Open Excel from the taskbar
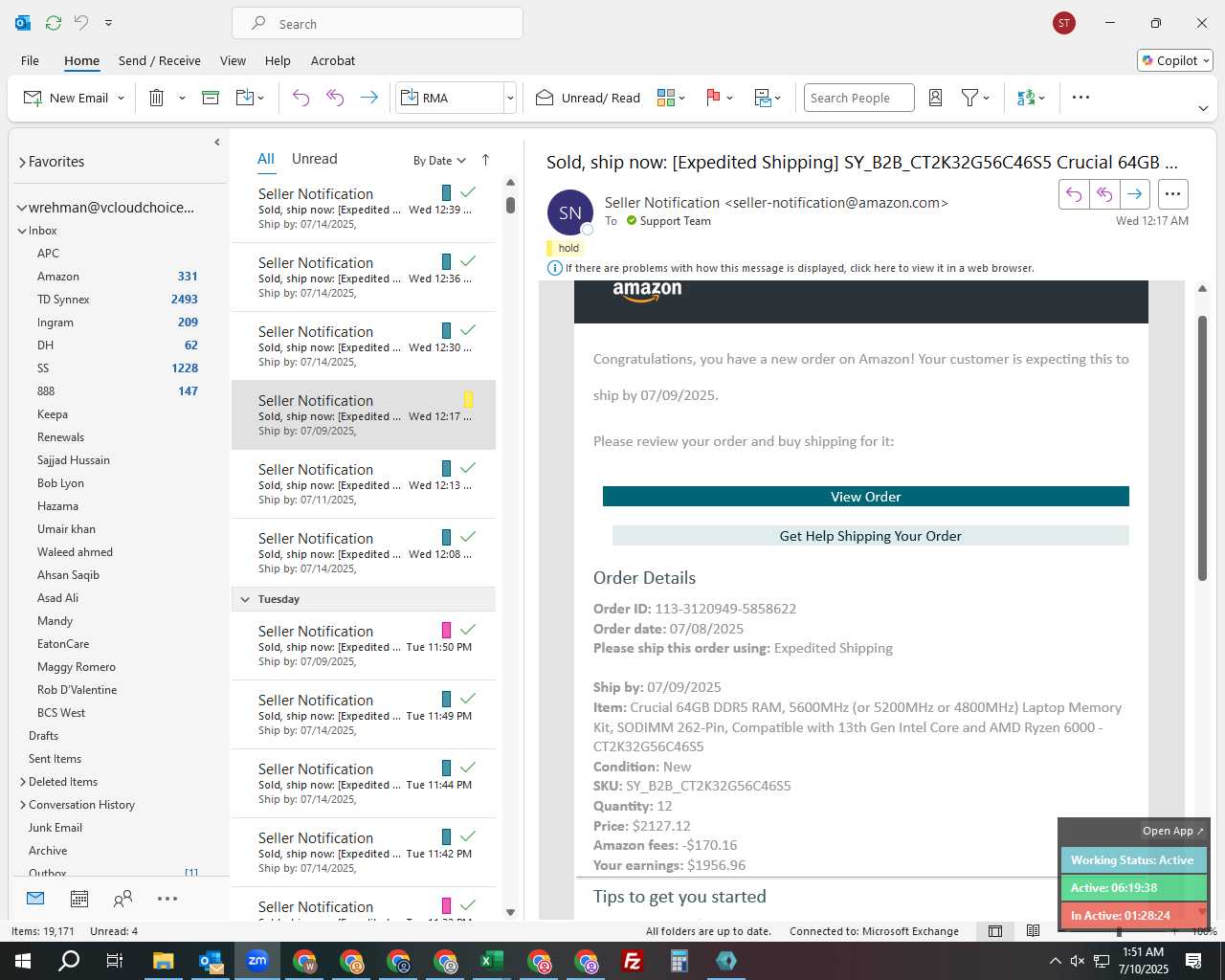Screen dimensions: 1225x980 pyautogui.click(x=491, y=961)
